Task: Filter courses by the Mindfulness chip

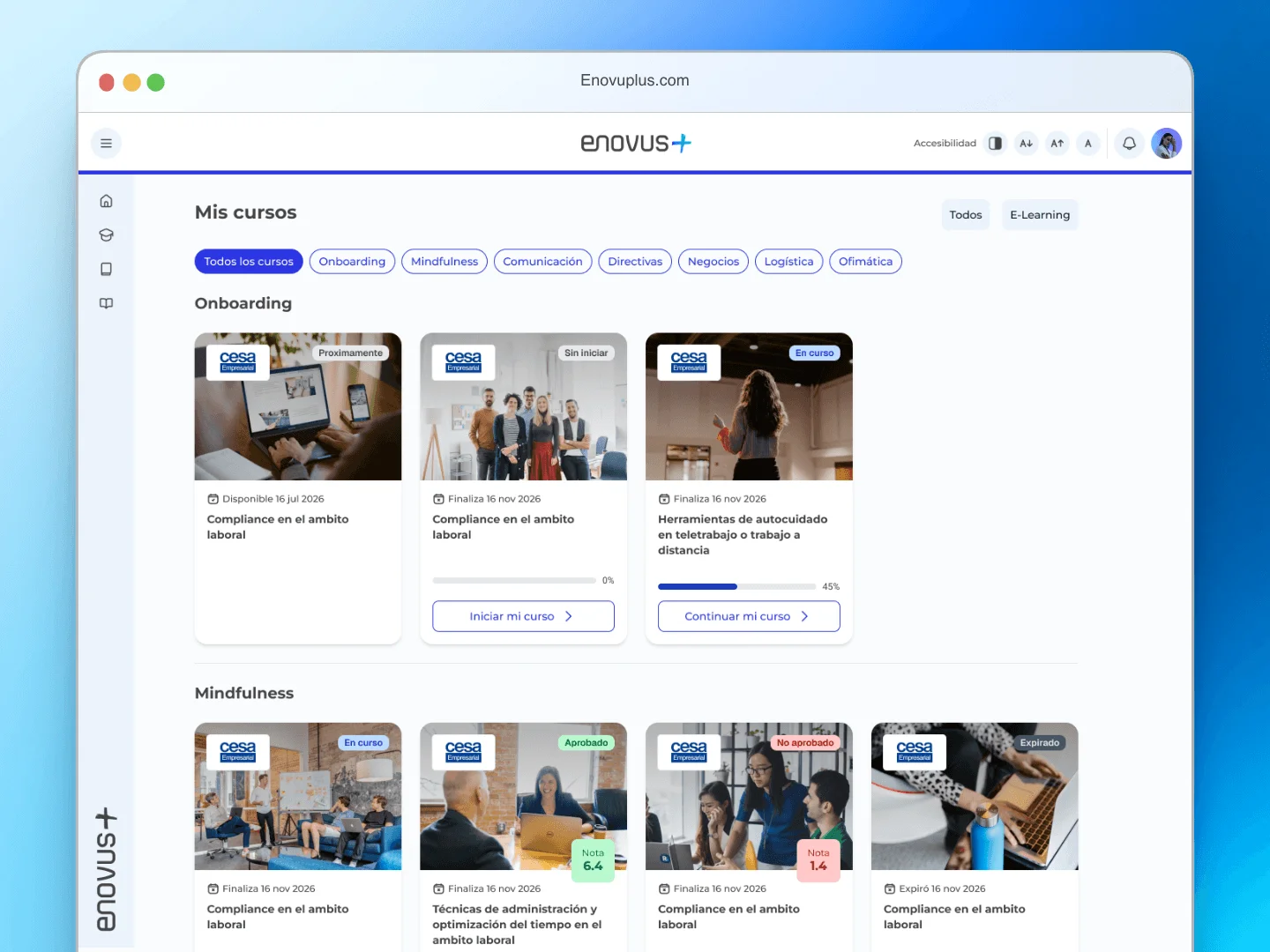Action: (444, 262)
